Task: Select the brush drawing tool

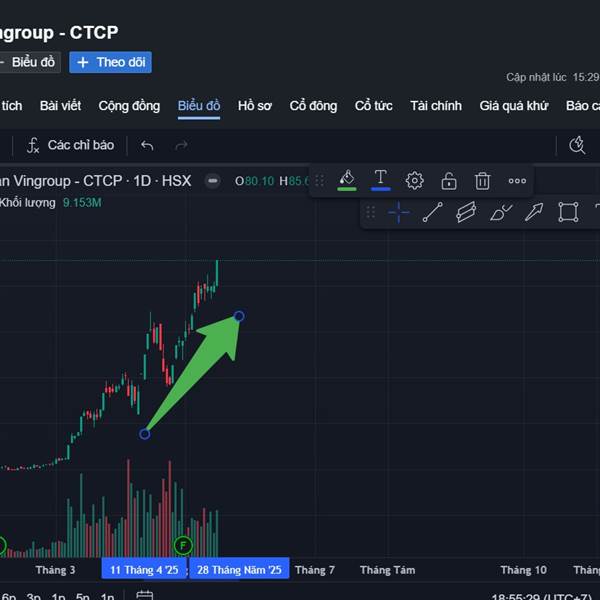Action: point(501,212)
